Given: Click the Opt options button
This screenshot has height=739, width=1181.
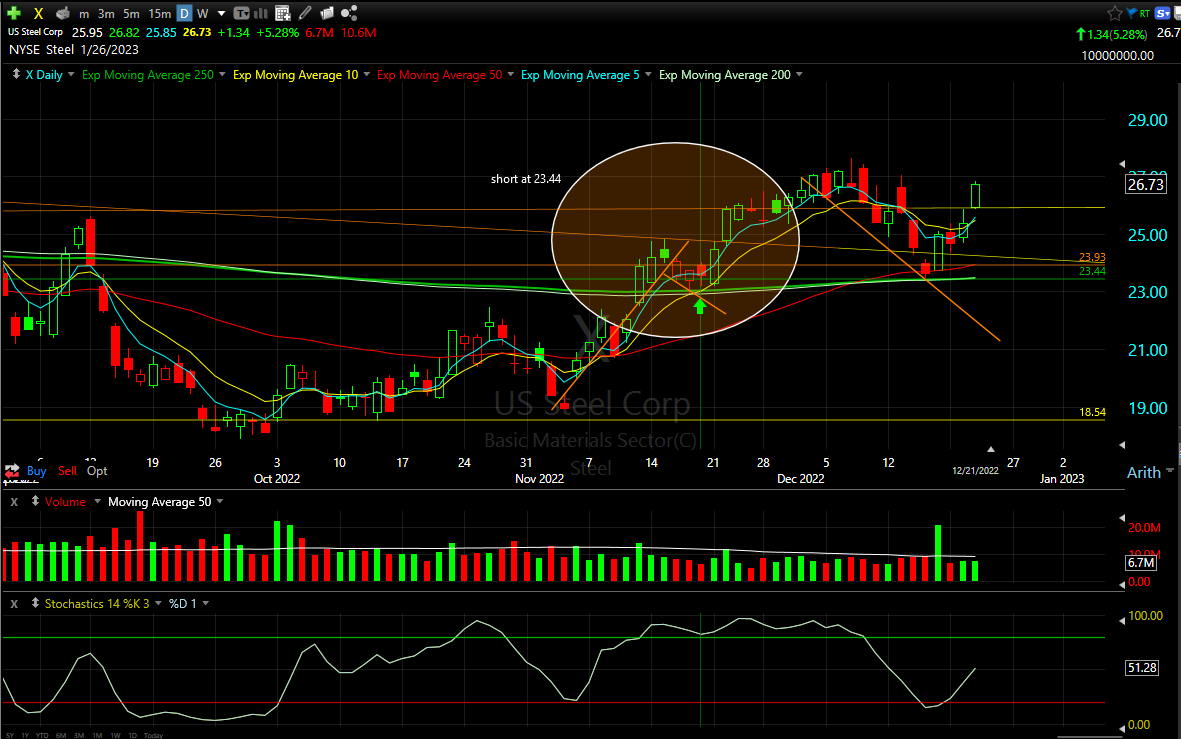Looking at the screenshot, I should (97, 471).
